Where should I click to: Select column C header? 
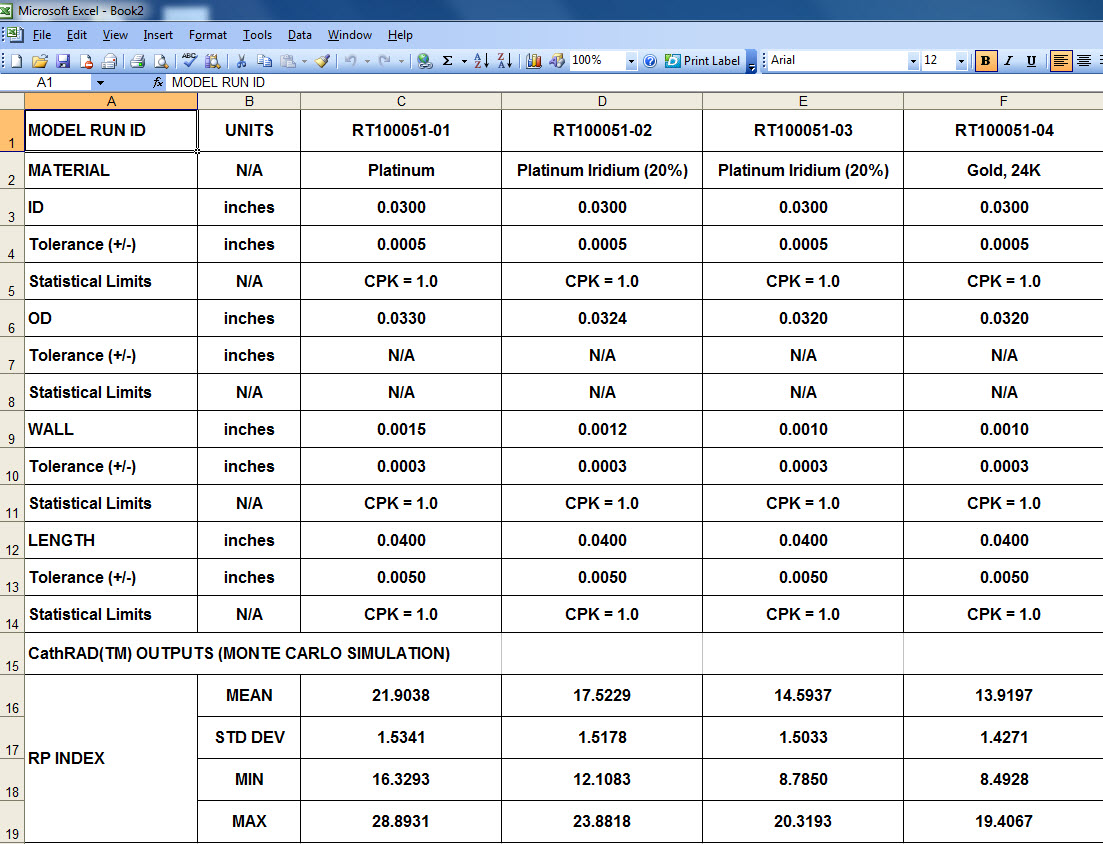(x=401, y=101)
